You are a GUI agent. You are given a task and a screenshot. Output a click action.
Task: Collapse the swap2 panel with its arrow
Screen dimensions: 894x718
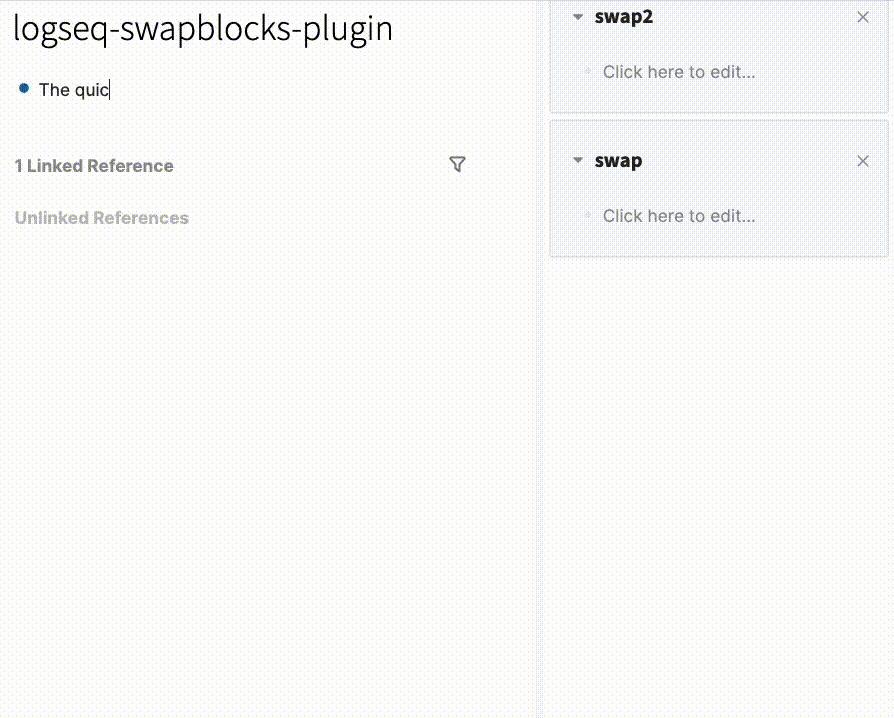(x=577, y=17)
